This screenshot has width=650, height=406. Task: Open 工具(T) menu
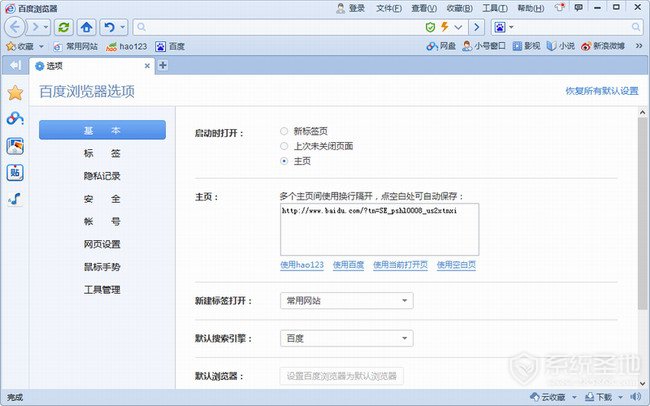click(495, 8)
